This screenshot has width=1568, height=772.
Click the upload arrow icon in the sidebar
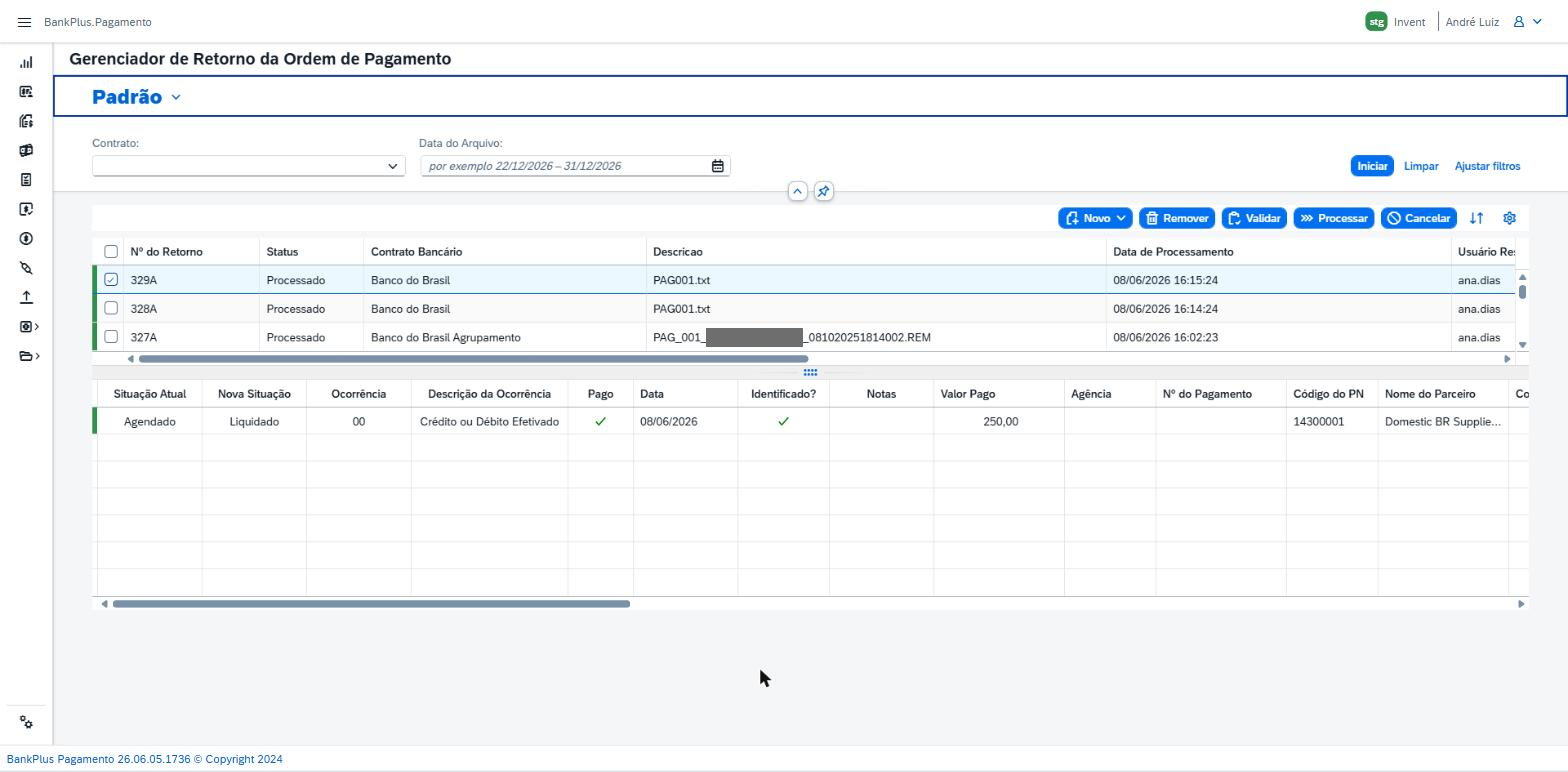tap(26, 297)
